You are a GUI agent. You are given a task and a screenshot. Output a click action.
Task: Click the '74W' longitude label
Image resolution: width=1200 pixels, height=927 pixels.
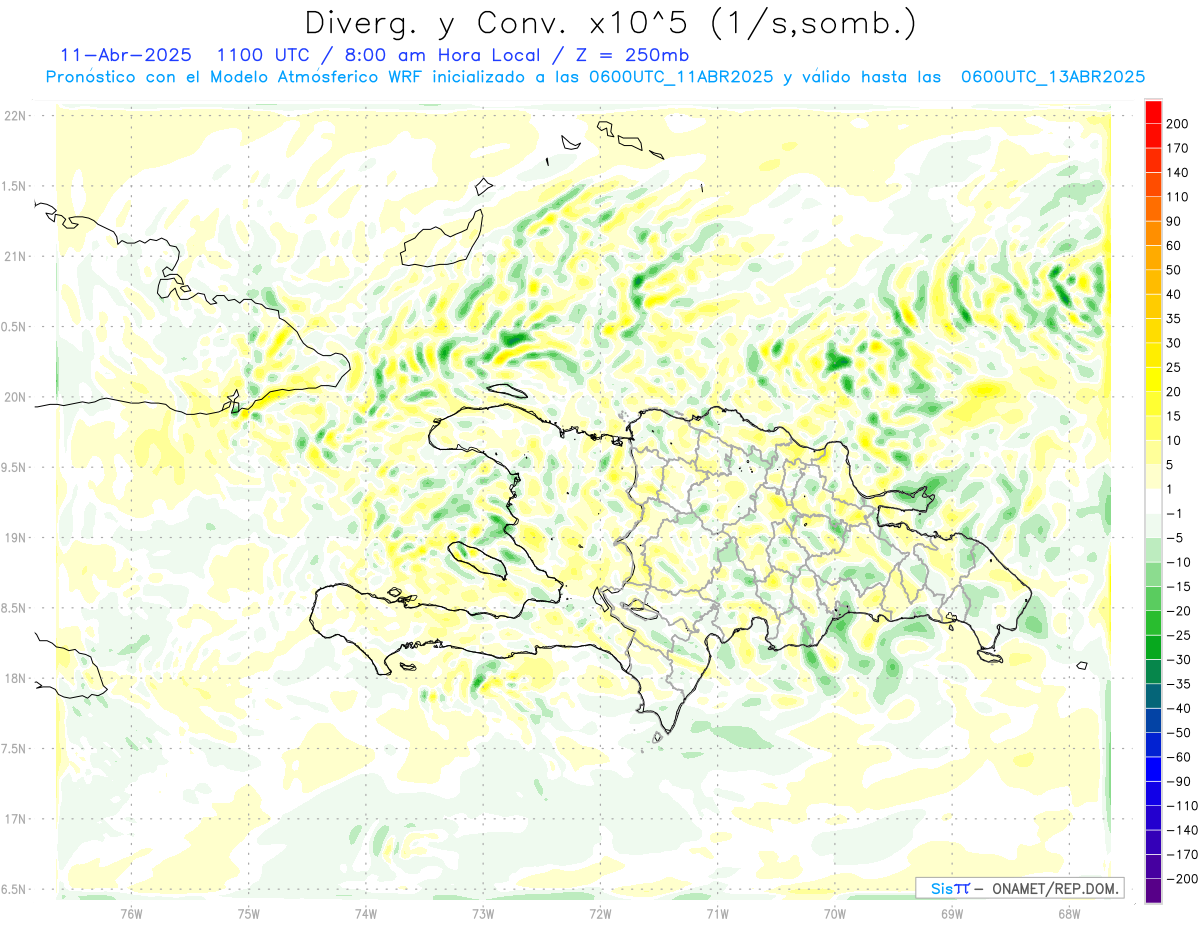click(365, 912)
